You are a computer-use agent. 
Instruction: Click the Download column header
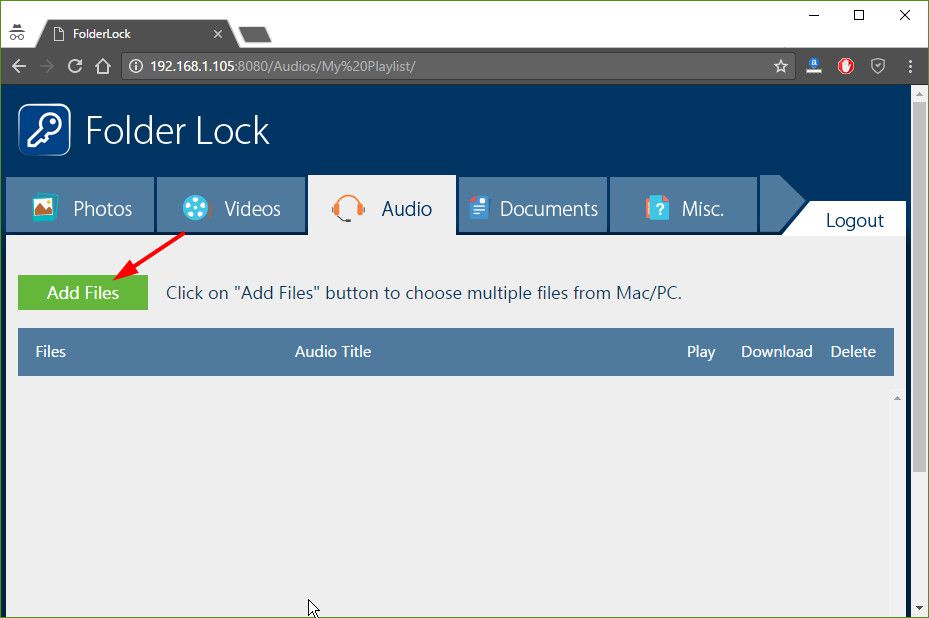tap(777, 351)
